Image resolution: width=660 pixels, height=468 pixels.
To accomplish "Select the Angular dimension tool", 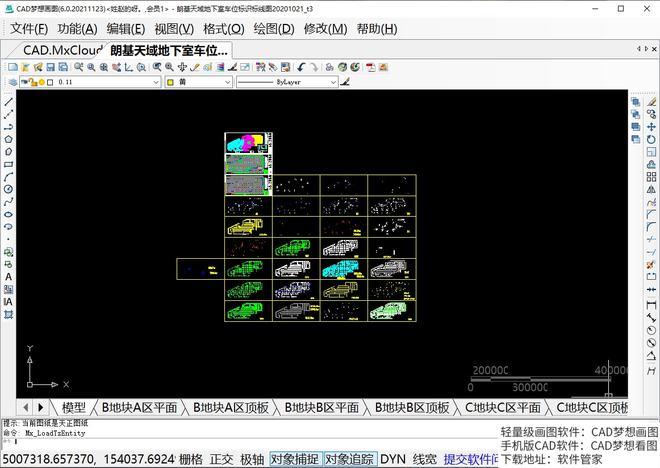I will [x=651, y=356].
